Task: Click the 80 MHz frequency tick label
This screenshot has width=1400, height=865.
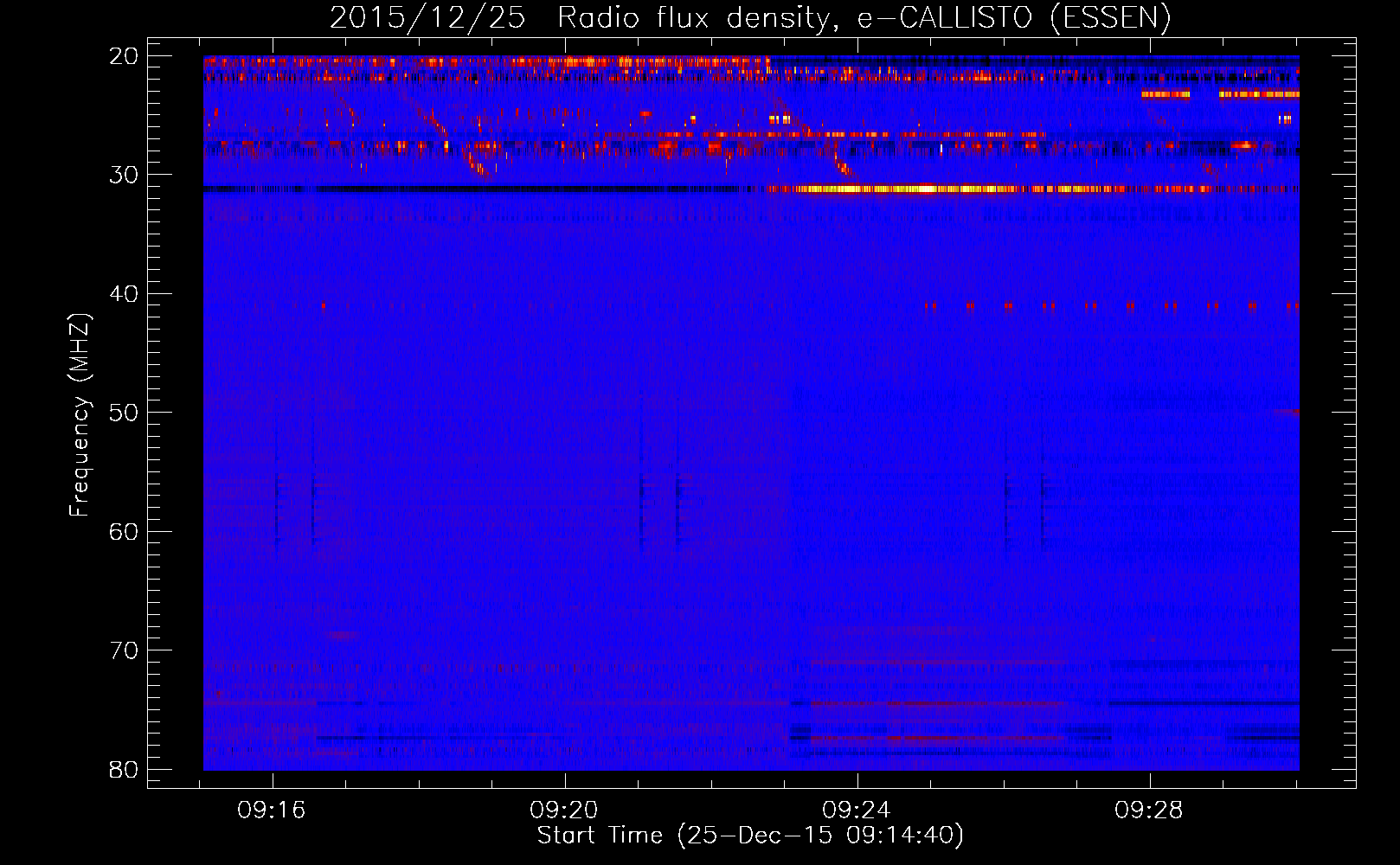Action: pyautogui.click(x=125, y=769)
